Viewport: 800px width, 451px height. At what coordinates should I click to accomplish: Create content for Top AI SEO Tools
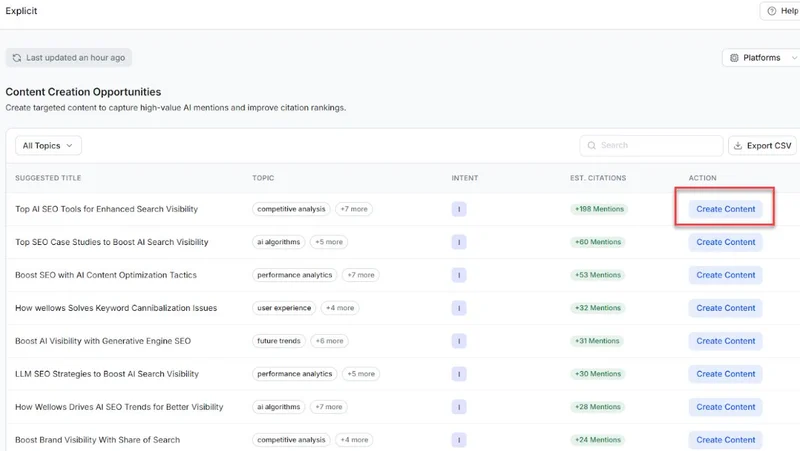point(725,209)
